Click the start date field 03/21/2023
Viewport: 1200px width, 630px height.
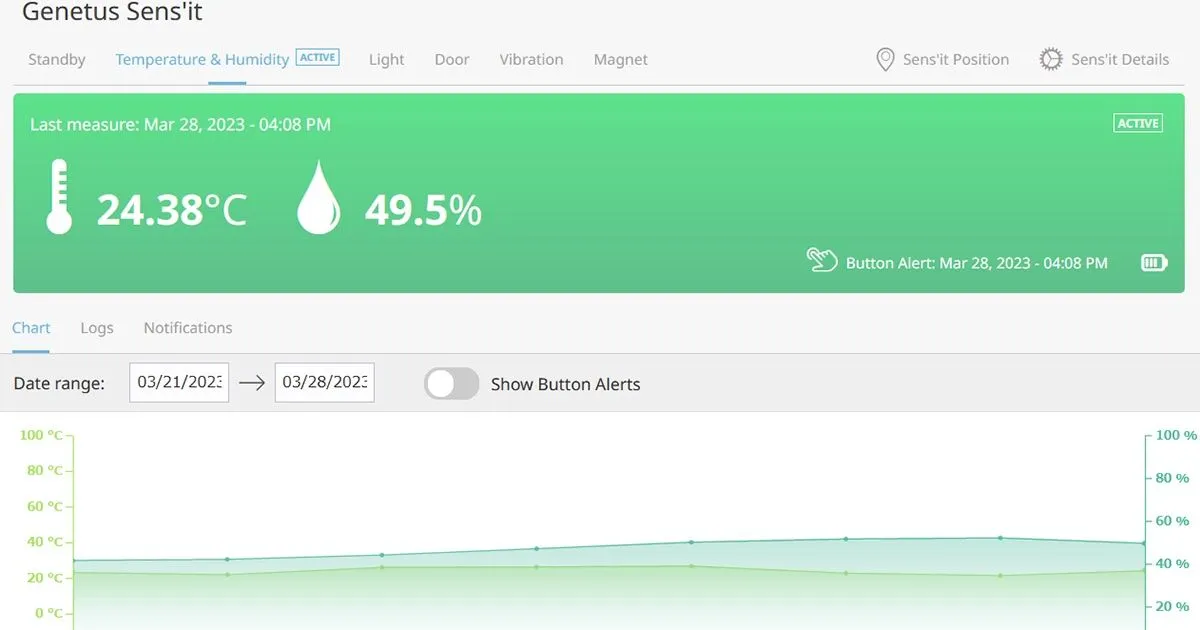179,382
